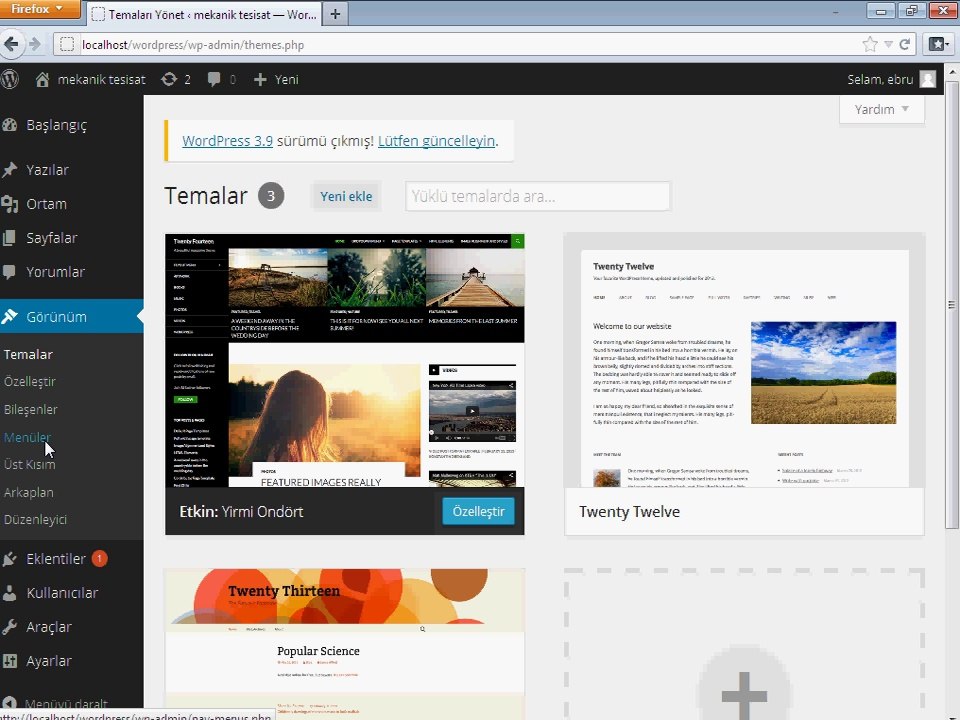This screenshot has height=720, width=960.
Task: Click the Ayarlar settings icon
Action: point(10,661)
